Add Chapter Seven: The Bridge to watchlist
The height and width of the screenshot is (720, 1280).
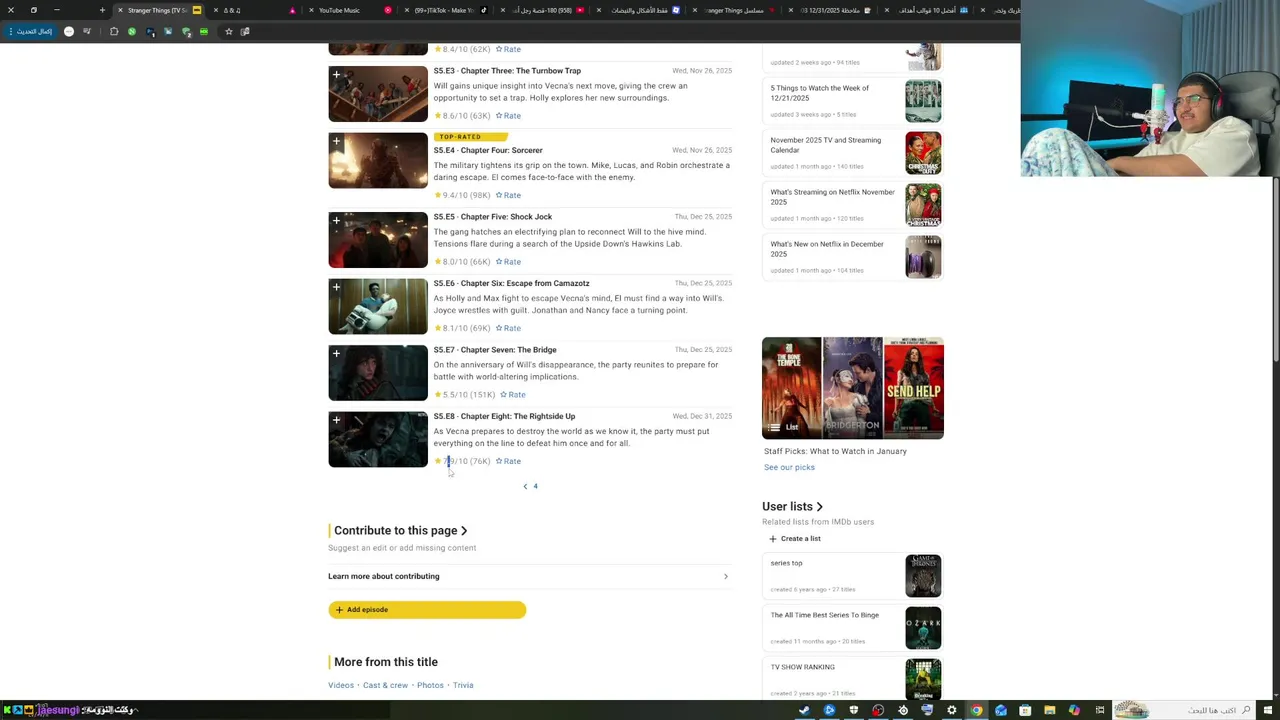336,354
